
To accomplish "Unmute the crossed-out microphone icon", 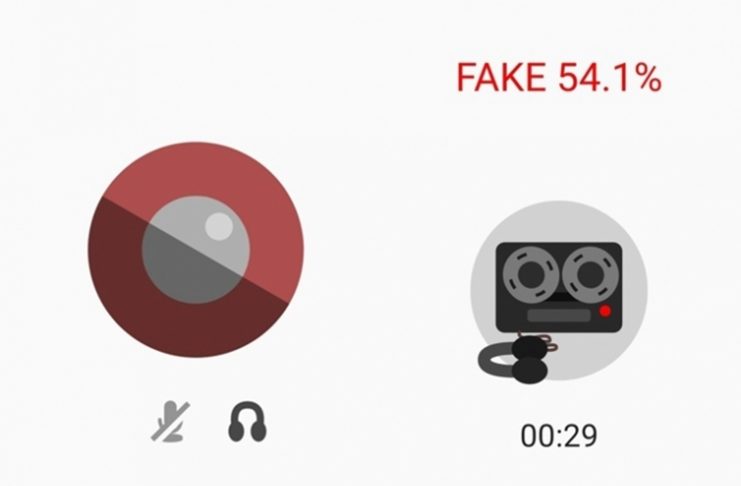I will click(170, 421).
